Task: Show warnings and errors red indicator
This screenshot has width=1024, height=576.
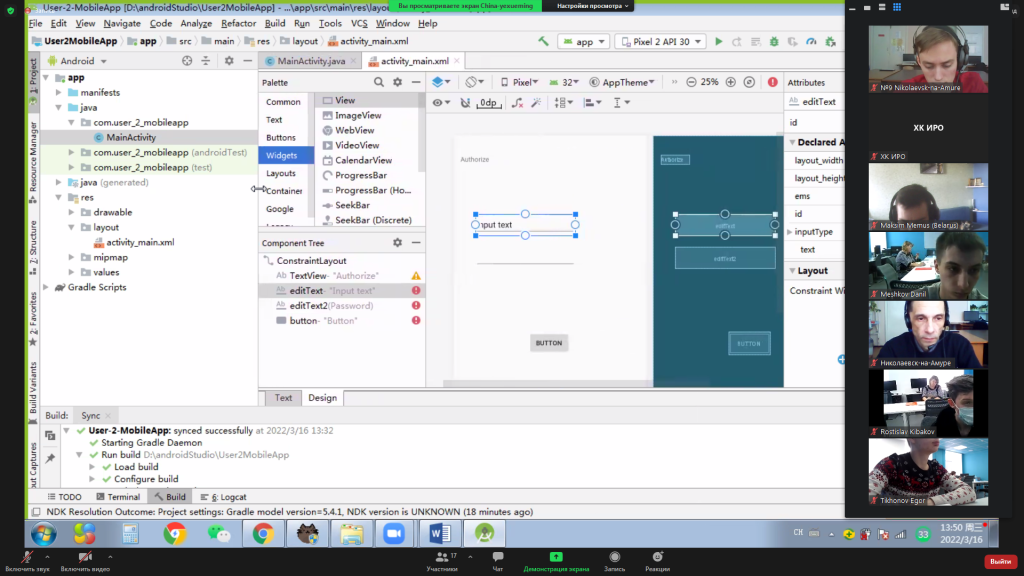Action: pyautogui.click(x=773, y=82)
